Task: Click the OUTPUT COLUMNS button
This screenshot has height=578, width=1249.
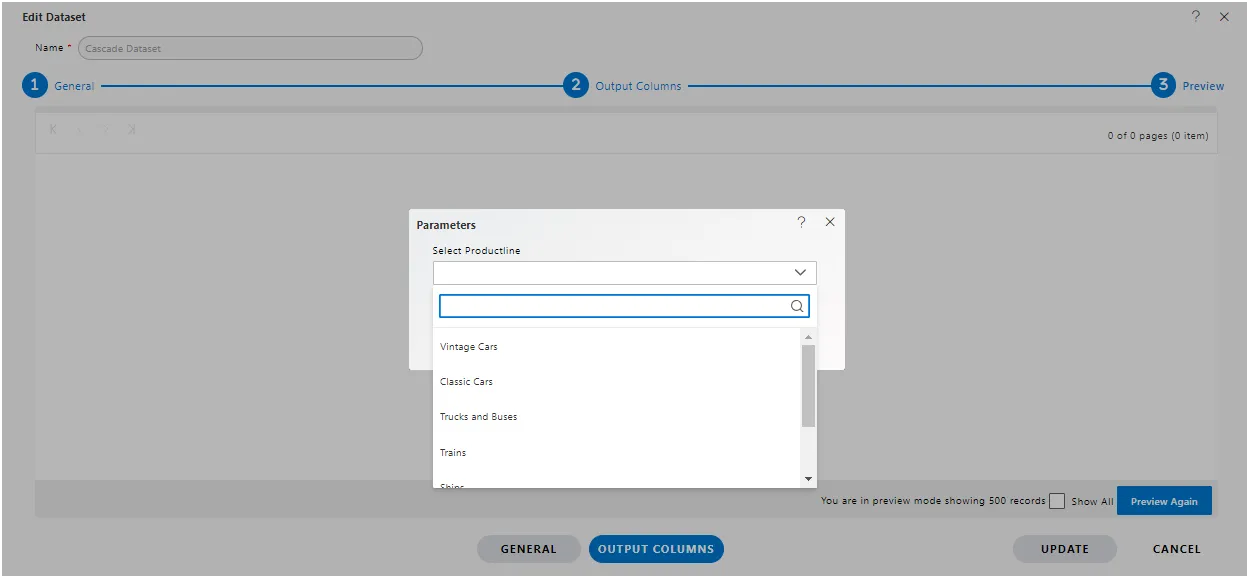Action: coord(656,549)
